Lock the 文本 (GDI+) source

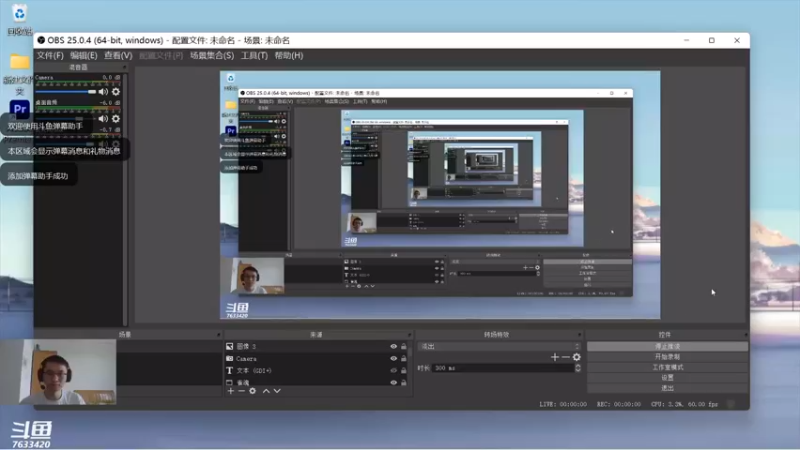(404, 370)
